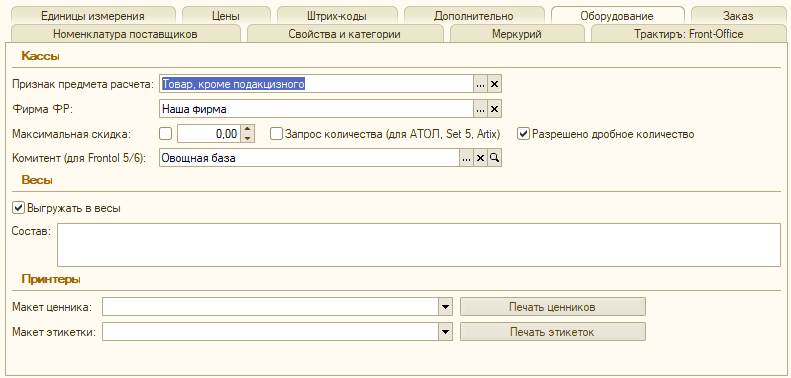Toggle Запрос количества checkbox
Viewport: 791px width, 378px height.
(x=276, y=134)
